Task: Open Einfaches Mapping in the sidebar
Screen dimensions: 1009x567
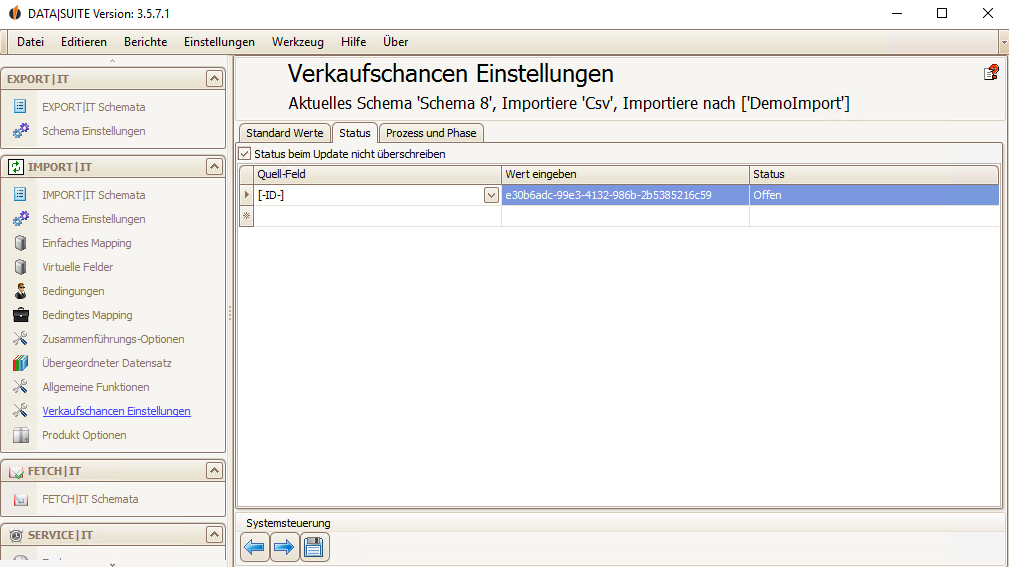Action: 87,243
